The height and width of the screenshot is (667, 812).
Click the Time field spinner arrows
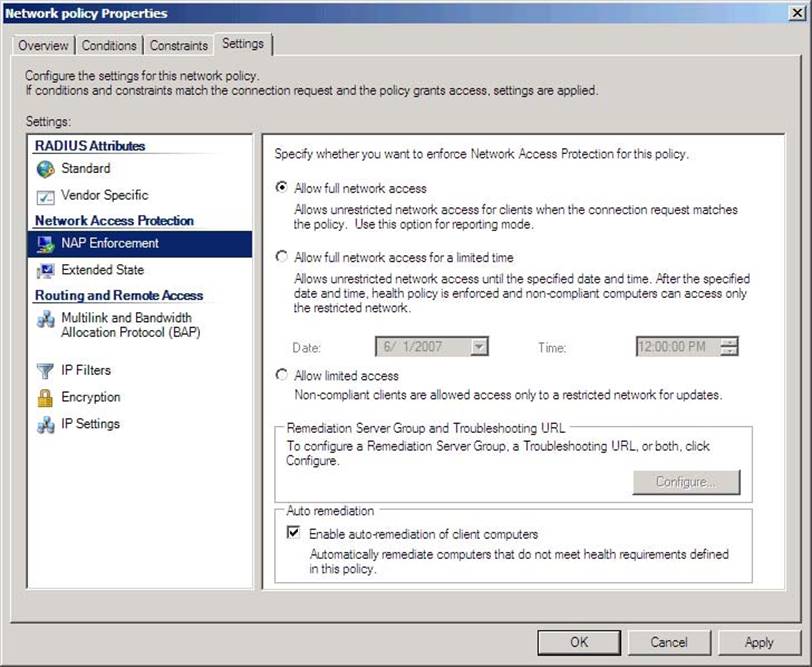[729, 347]
